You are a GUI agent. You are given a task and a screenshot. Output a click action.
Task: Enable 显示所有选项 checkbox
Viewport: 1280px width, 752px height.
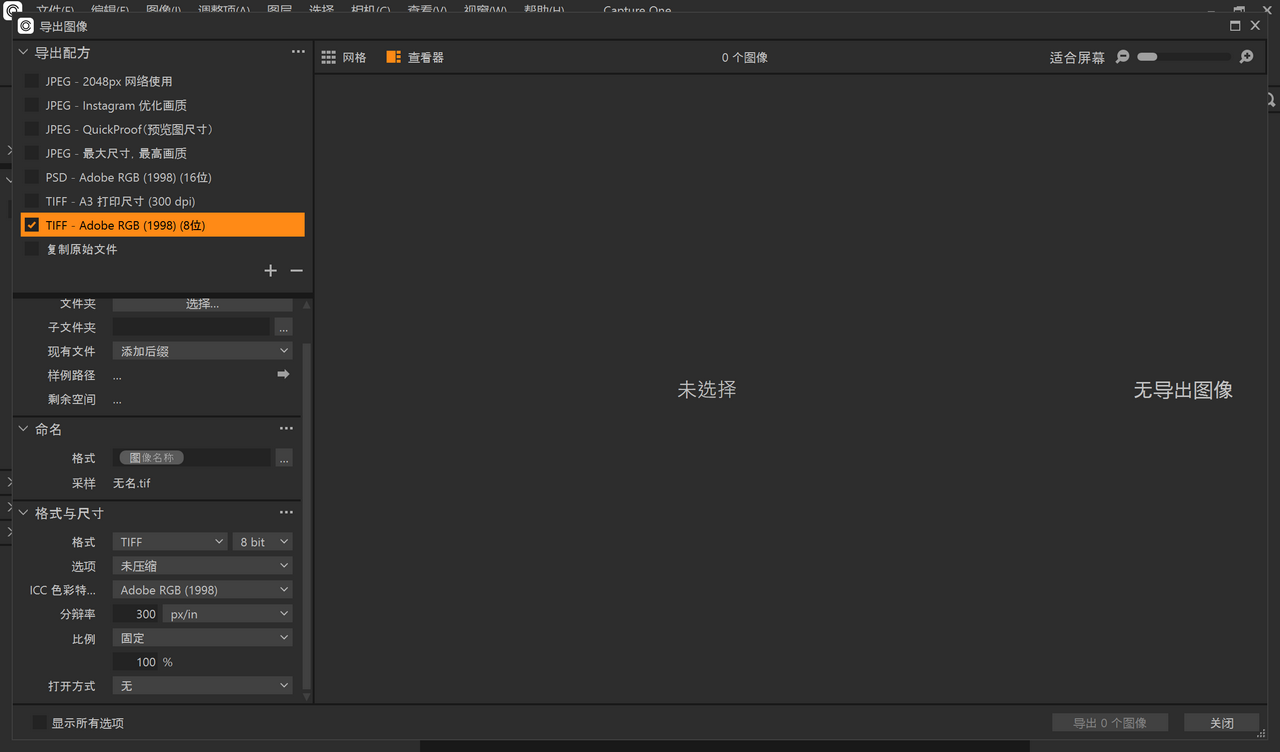pos(37,722)
